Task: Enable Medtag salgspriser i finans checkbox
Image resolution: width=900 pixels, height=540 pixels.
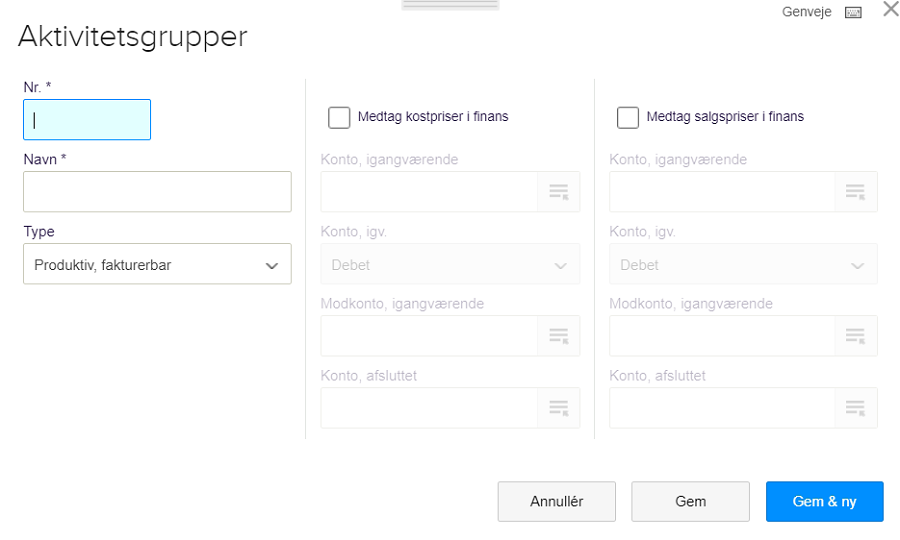Action: coord(628,118)
